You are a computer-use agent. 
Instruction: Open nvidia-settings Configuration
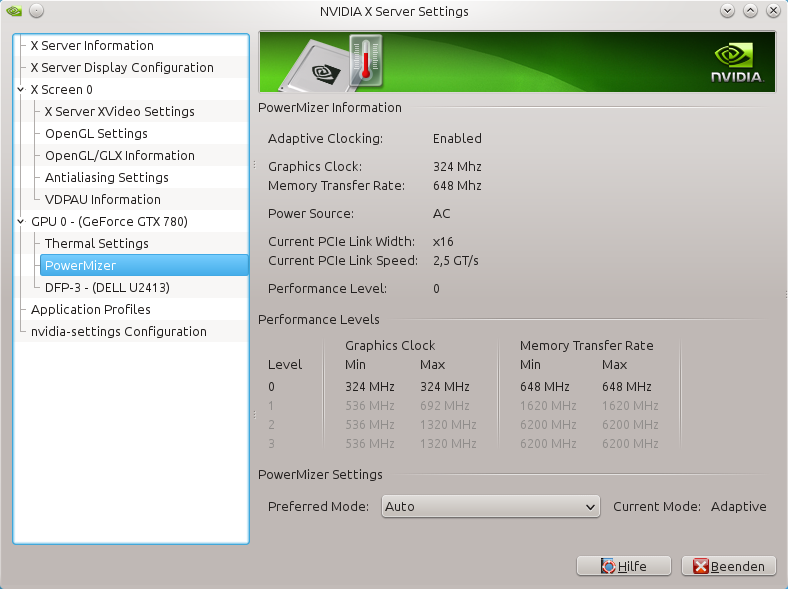[119, 332]
